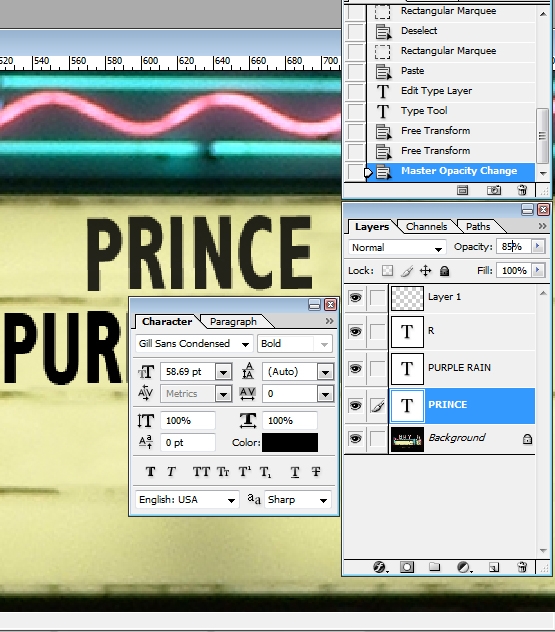Apply Subscript text style
The image size is (555, 632).
(x=265, y=472)
